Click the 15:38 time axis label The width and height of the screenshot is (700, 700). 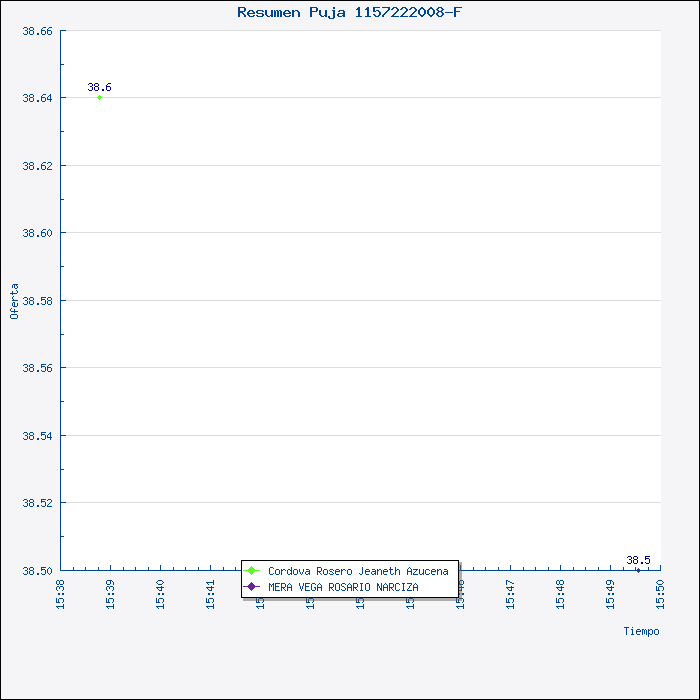[x=61, y=593]
